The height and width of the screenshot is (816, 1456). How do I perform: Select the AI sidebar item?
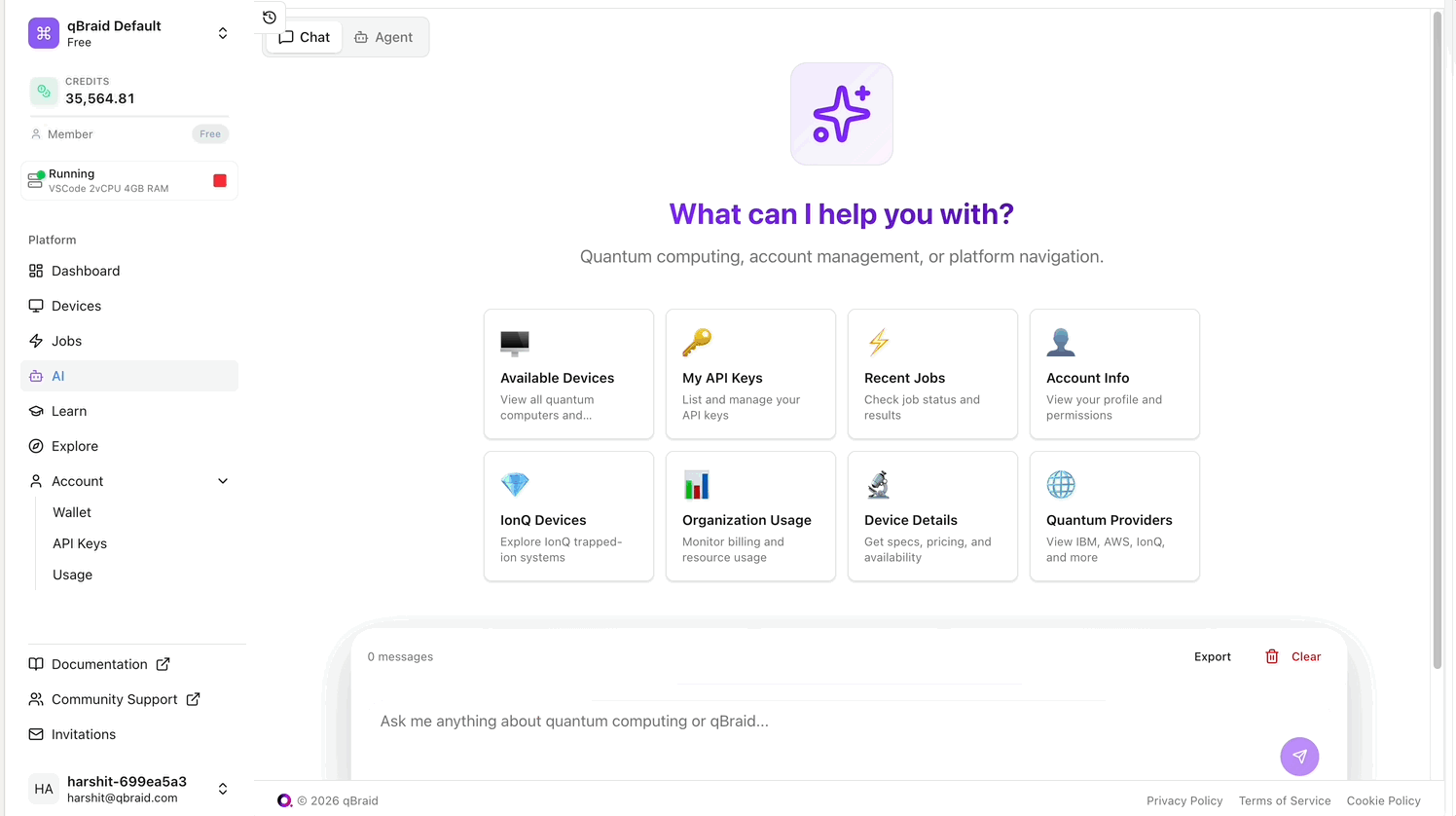click(x=129, y=376)
